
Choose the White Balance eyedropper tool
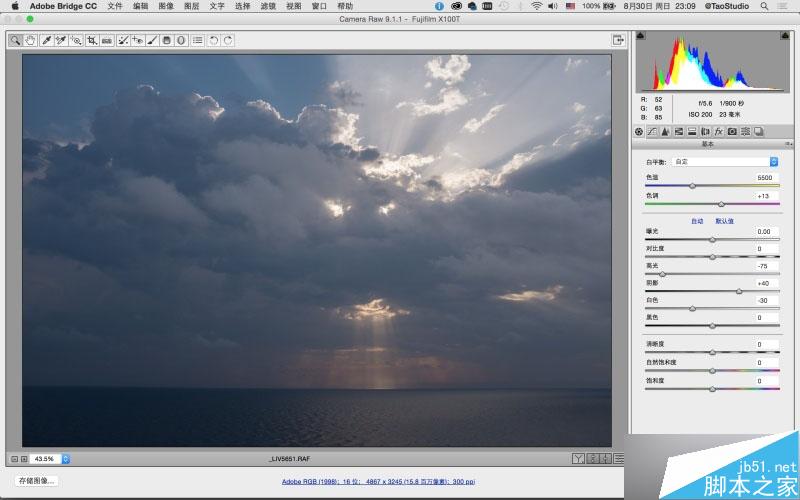[x=46, y=40]
